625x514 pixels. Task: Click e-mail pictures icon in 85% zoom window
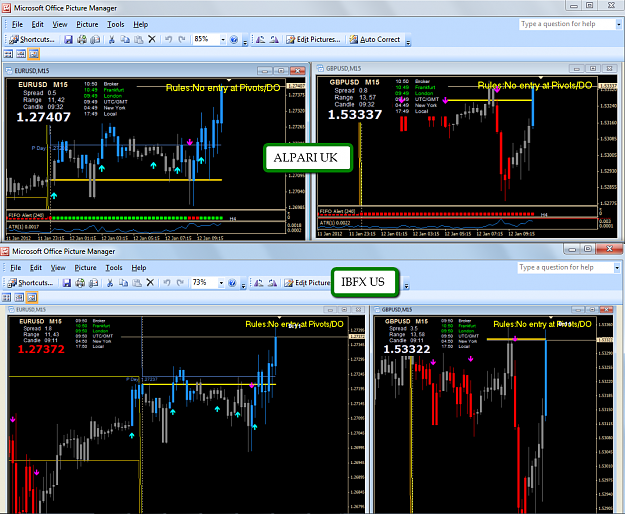95,39
